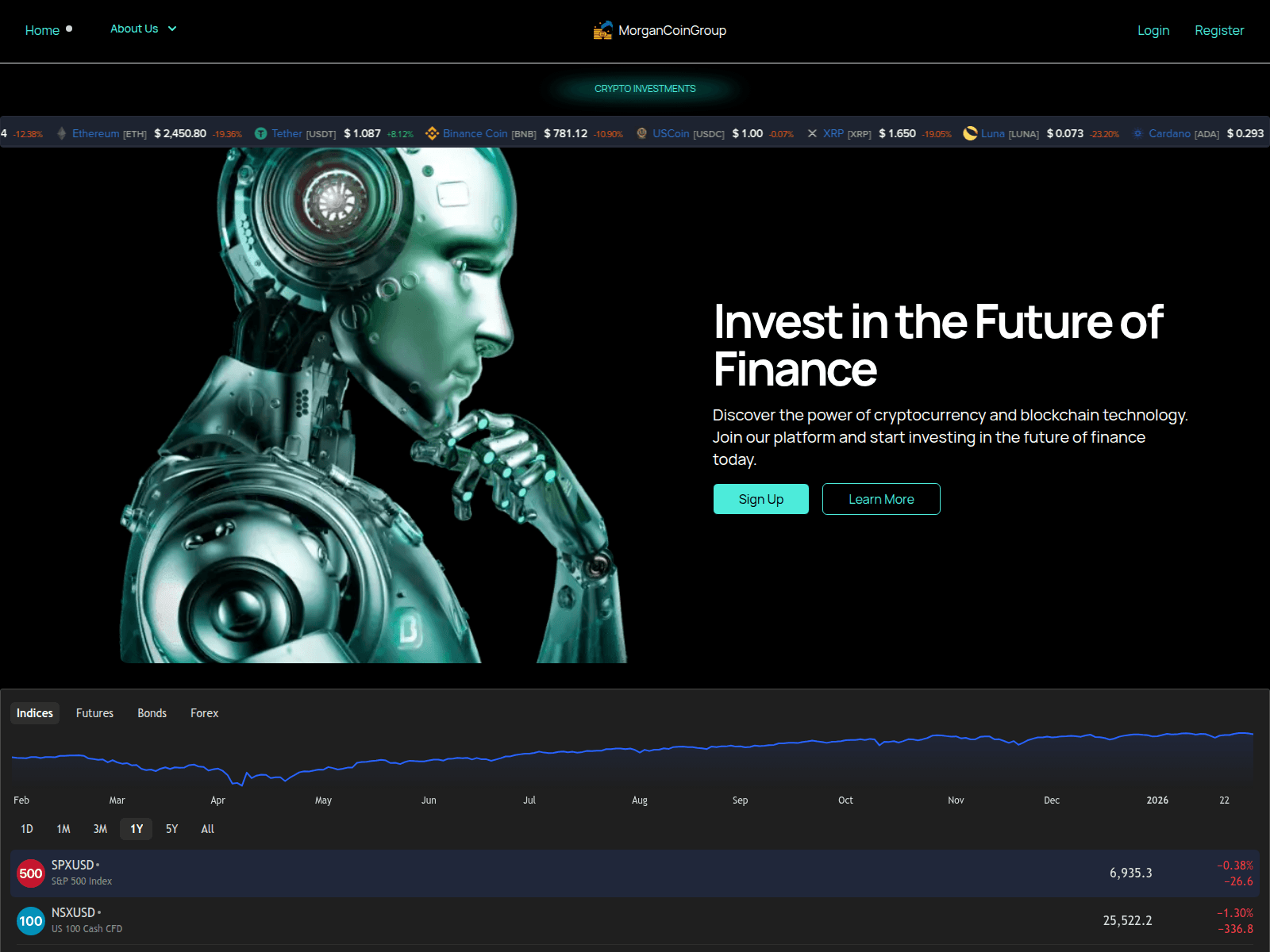Click the XRP icon
The height and width of the screenshot is (952, 1270).
(x=812, y=133)
